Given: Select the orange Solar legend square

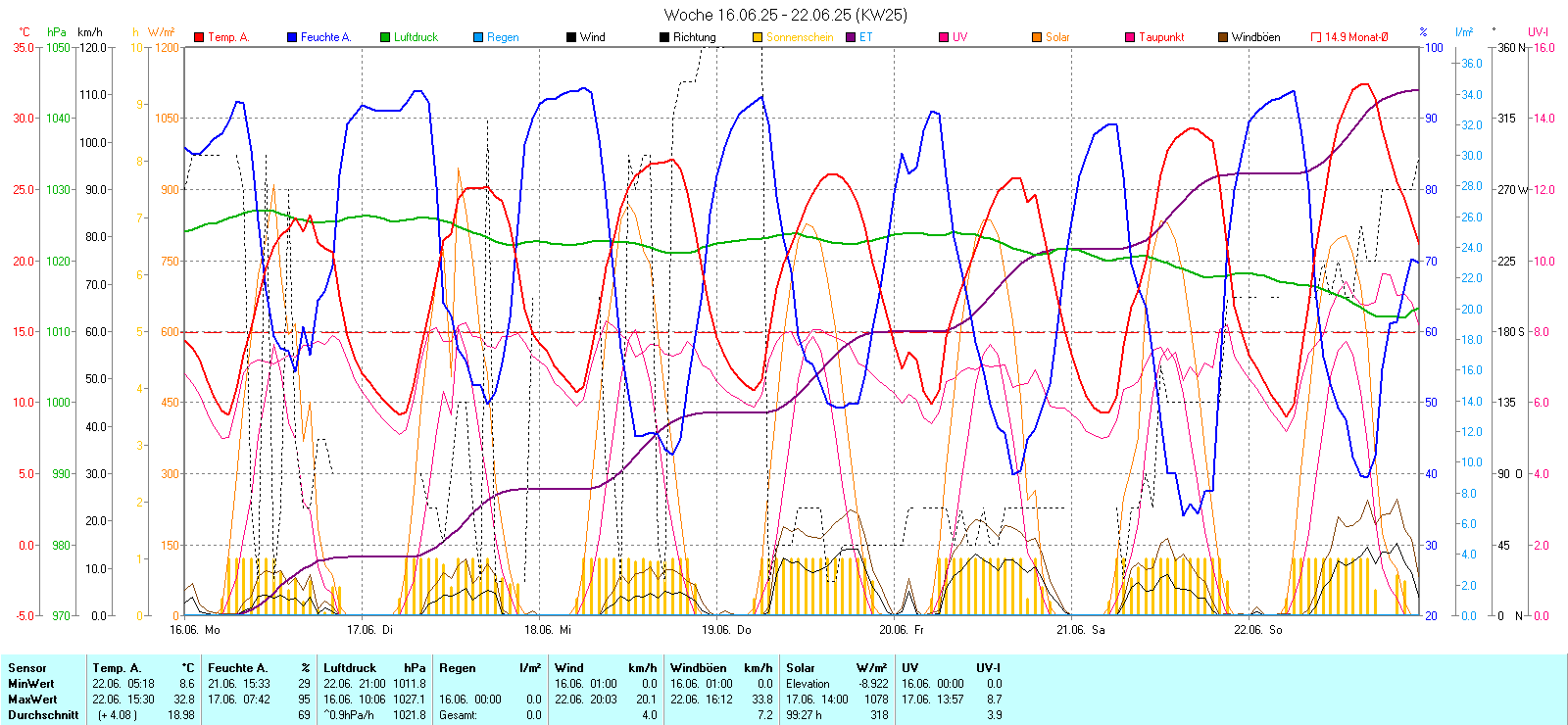Looking at the screenshot, I should tap(1037, 37).
